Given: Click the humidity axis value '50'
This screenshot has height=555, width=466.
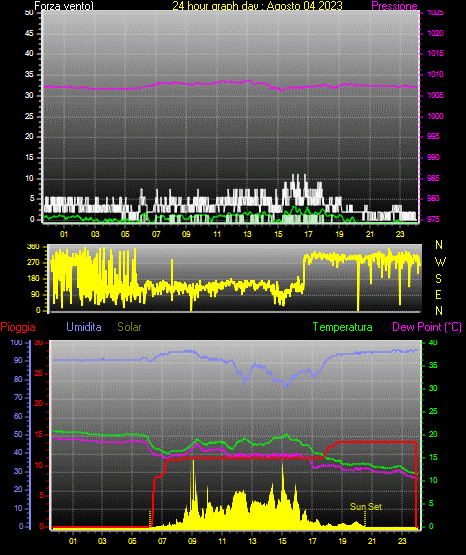Looking at the screenshot, I should tap(18, 434).
